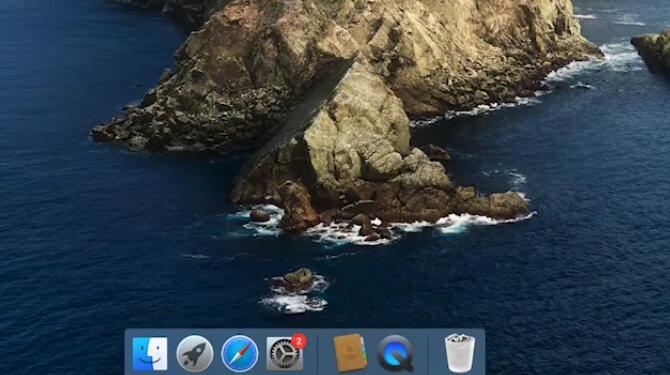Click the red notification badge showing 2
The width and height of the screenshot is (670, 375).
(x=299, y=341)
